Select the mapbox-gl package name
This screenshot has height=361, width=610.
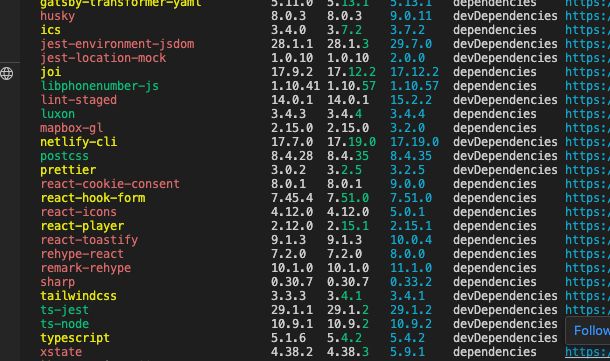point(72,128)
